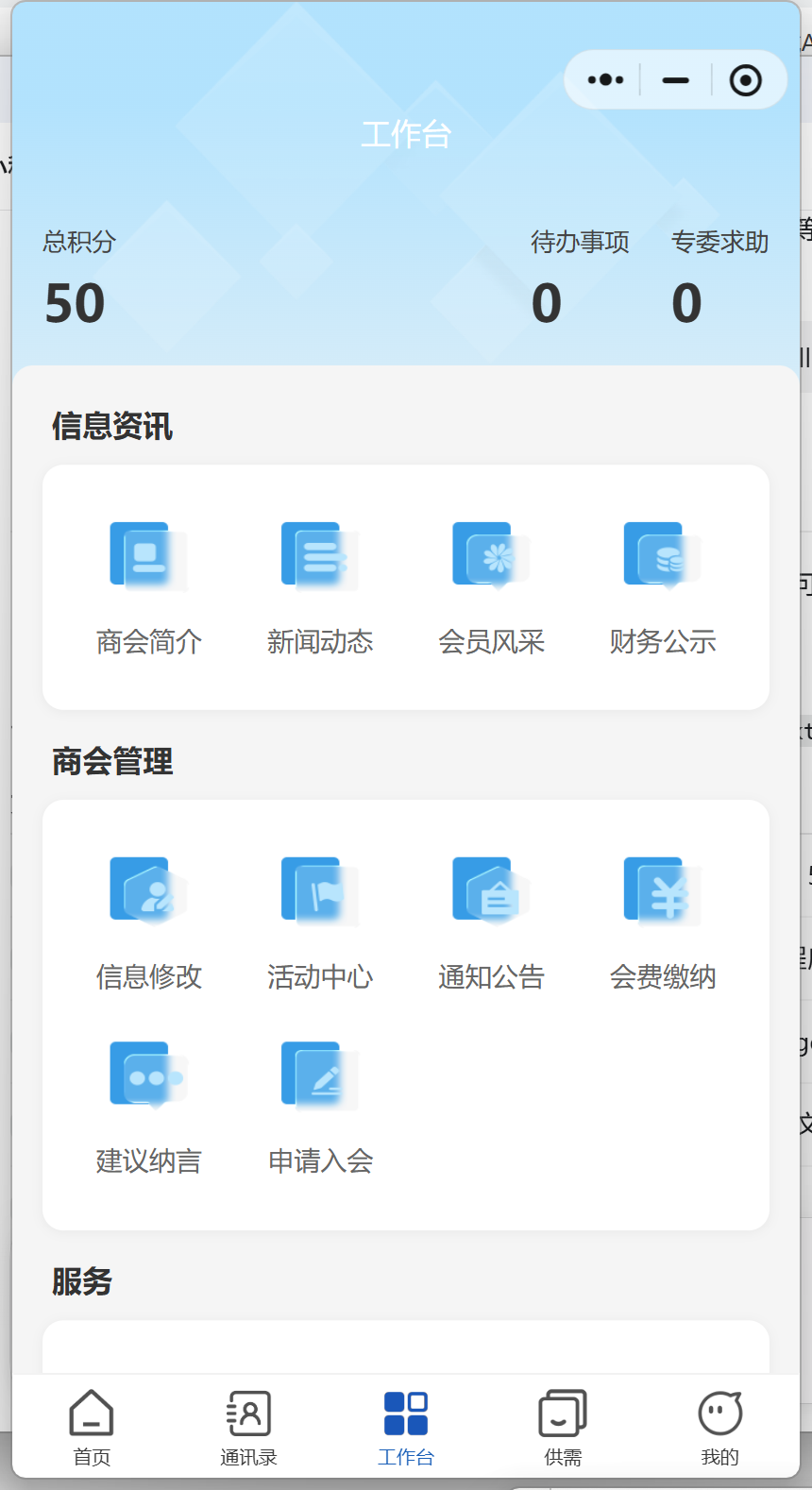
Task: Open the 会费缴纳 yen payment icon
Action: coord(663,891)
